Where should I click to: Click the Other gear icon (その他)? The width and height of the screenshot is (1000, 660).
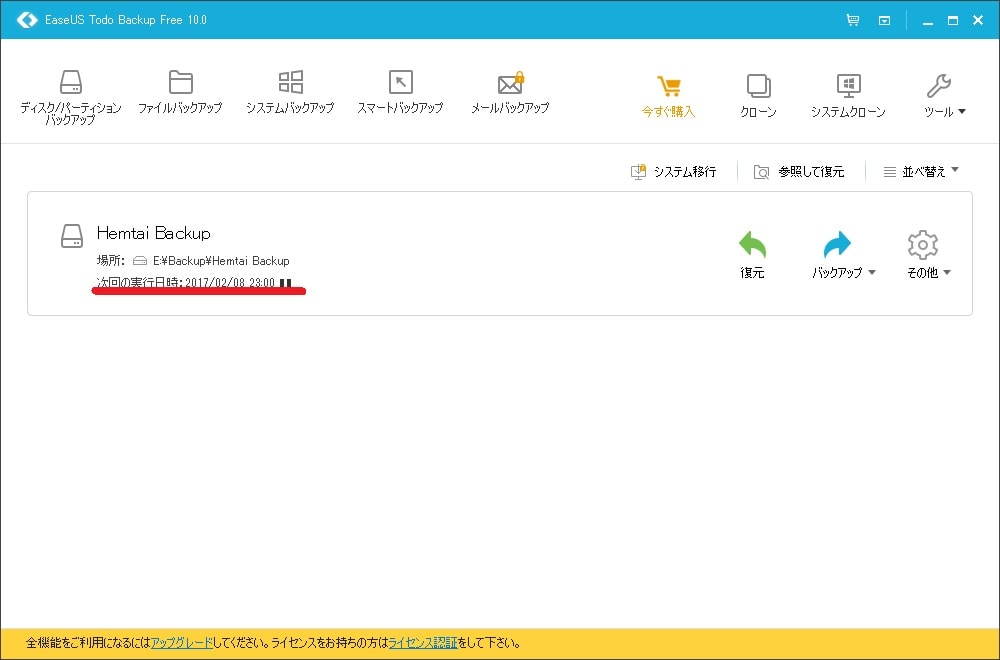point(922,244)
